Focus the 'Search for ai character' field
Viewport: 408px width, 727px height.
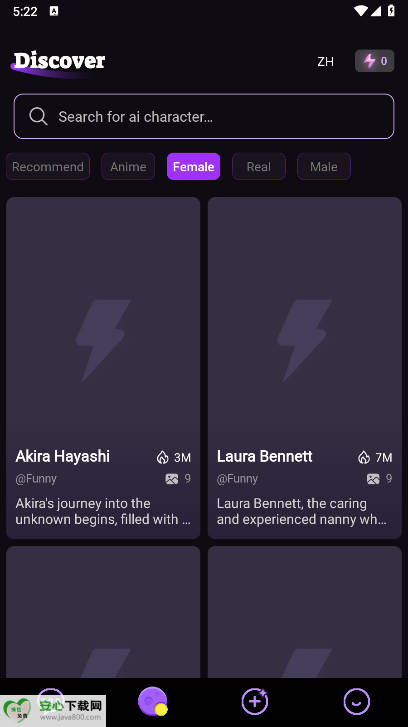(204, 116)
